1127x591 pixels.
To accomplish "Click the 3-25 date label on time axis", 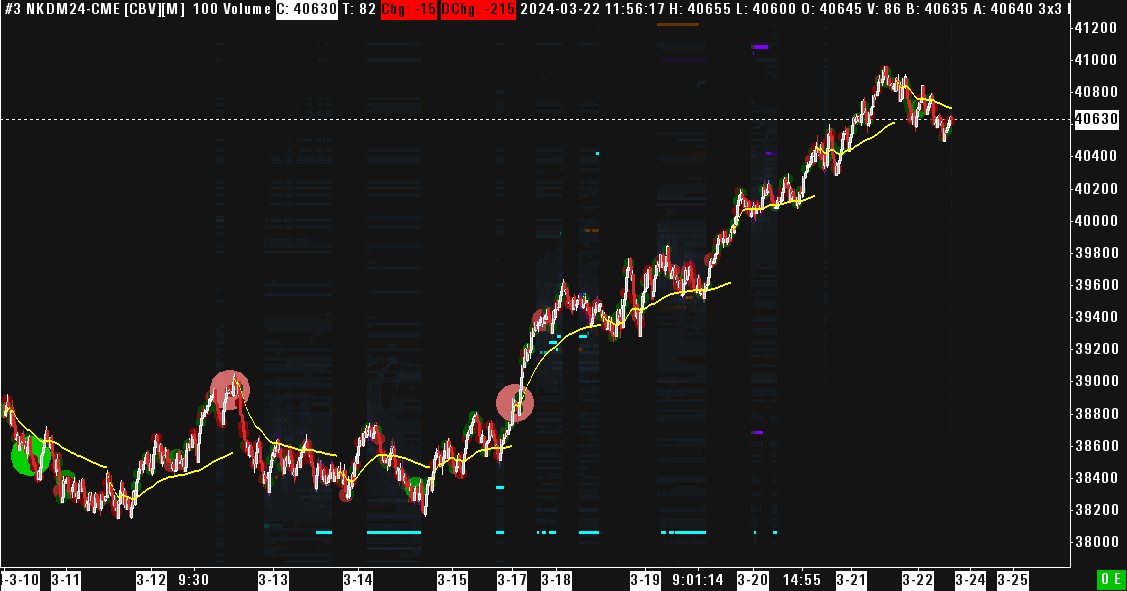I will 1013,579.
